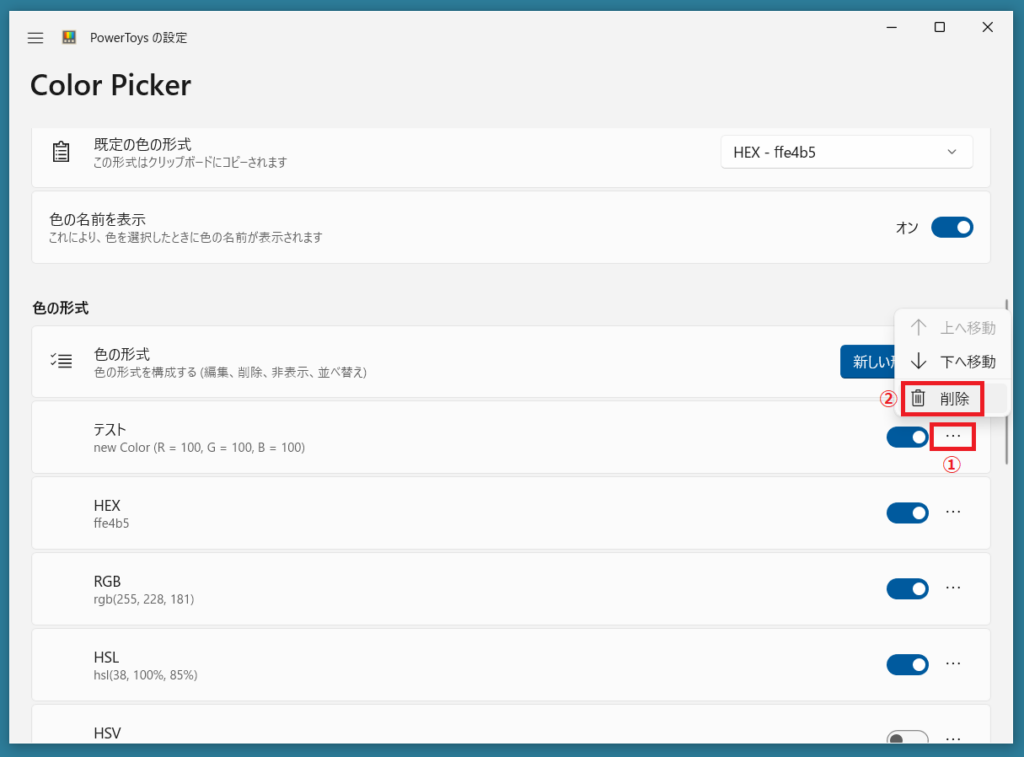This screenshot has width=1024, height=757.
Task: Click the Color Picker page title
Action: tap(111, 85)
